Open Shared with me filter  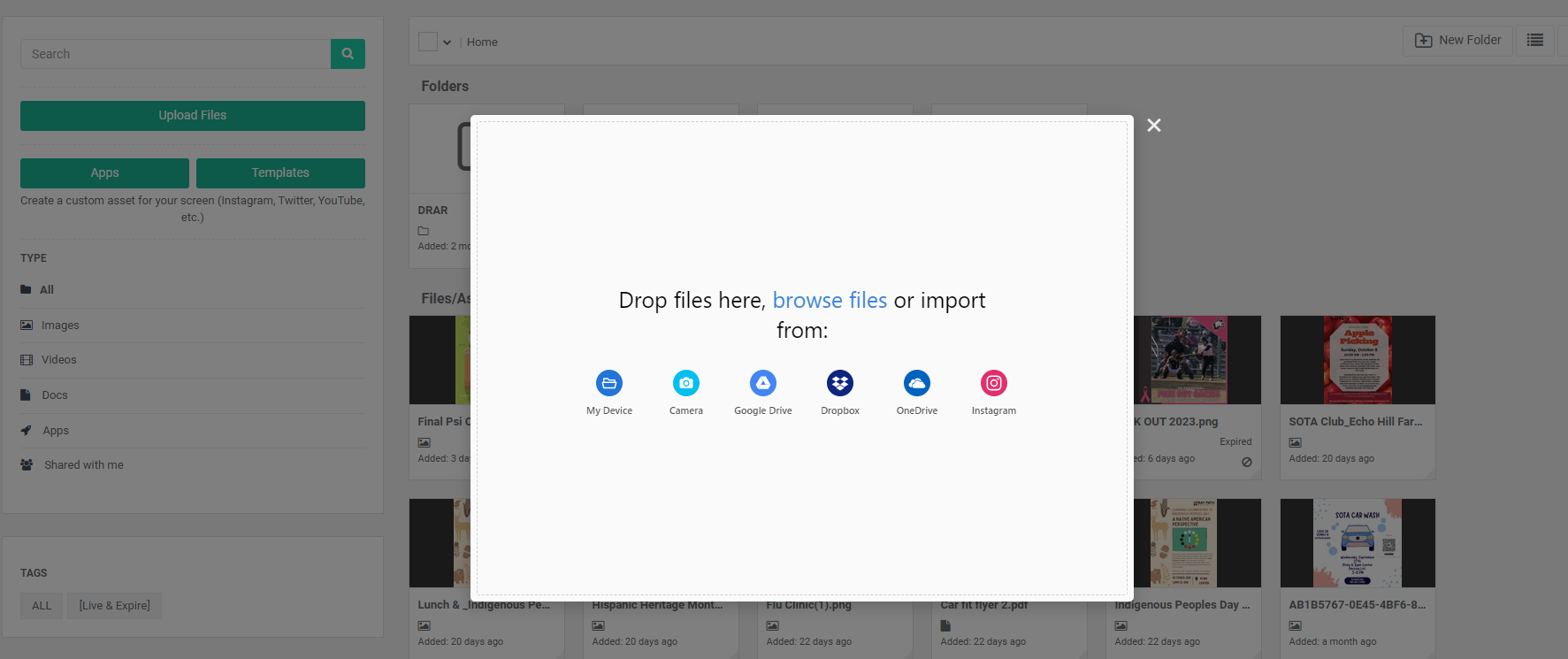pyautogui.click(x=84, y=465)
